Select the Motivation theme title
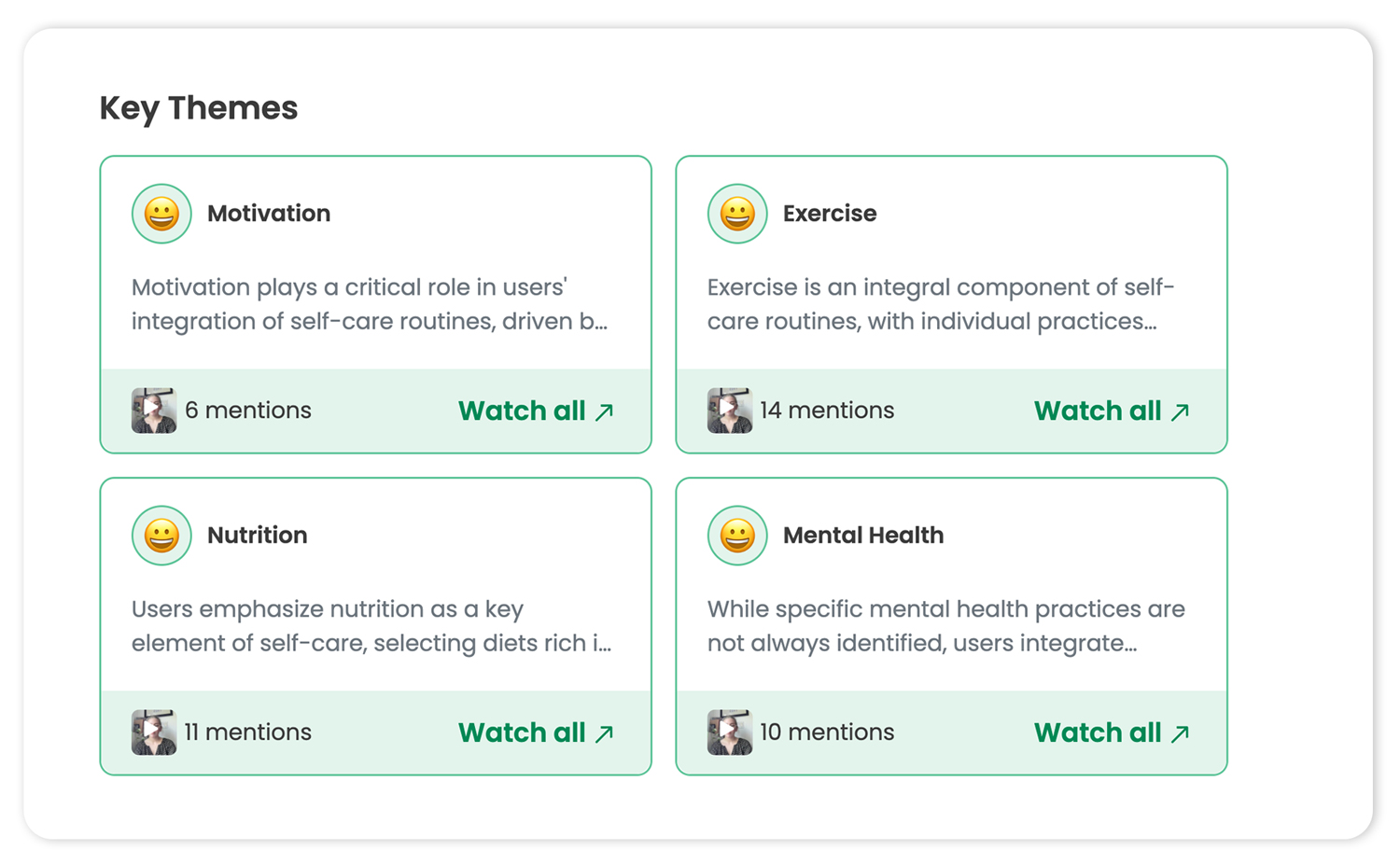 click(269, 214)
